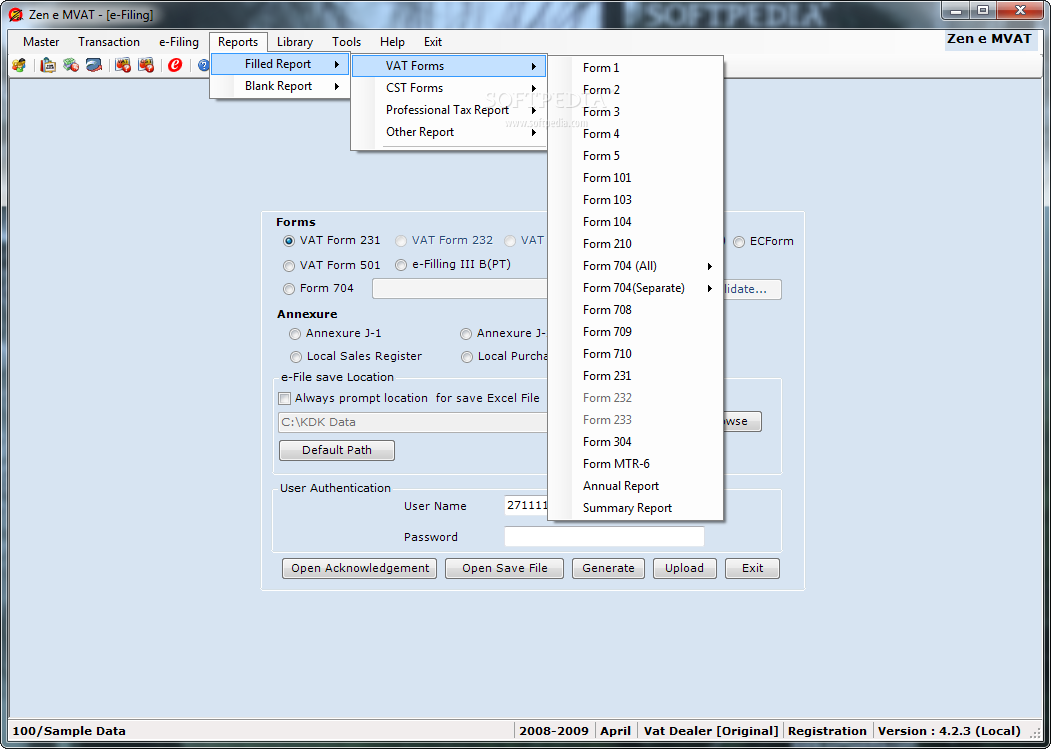Choose Form 231 menu entry
This screenshot has width=1051, height=749.
tap(635, 376)
